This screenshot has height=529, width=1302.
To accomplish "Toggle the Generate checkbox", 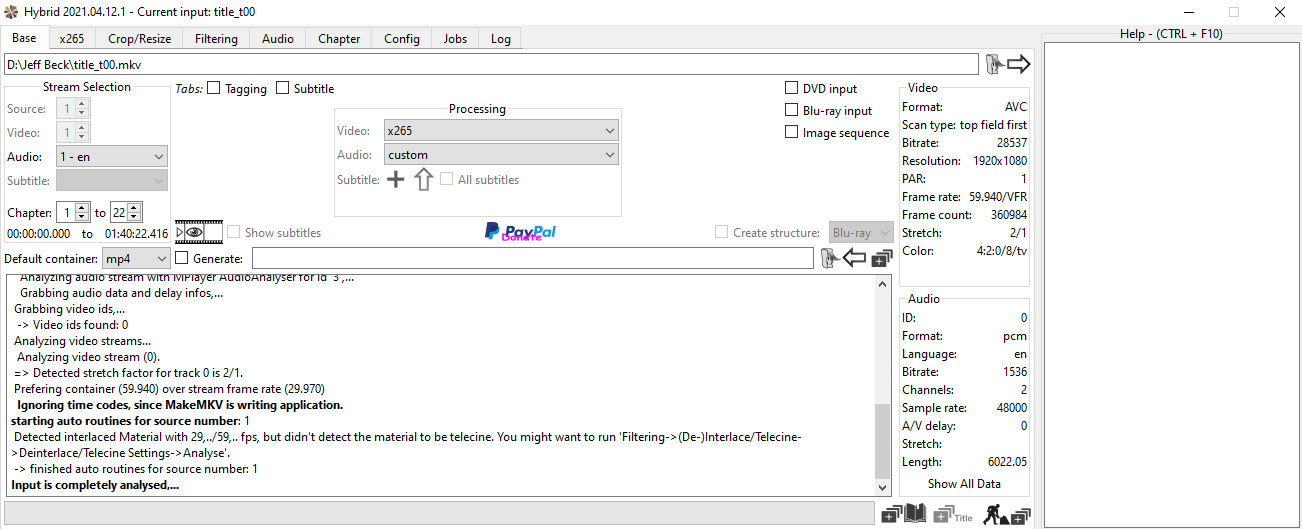I will click(182, 258).
